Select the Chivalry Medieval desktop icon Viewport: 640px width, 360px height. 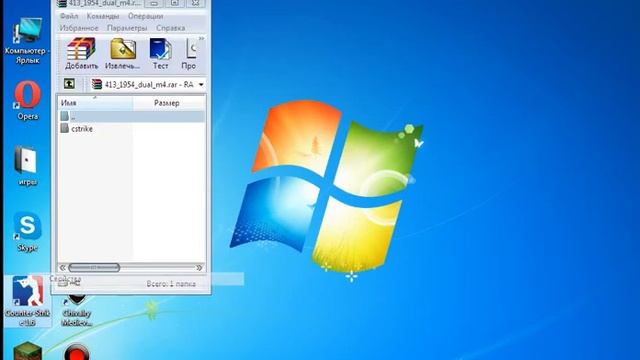click(x=76, y=310)
